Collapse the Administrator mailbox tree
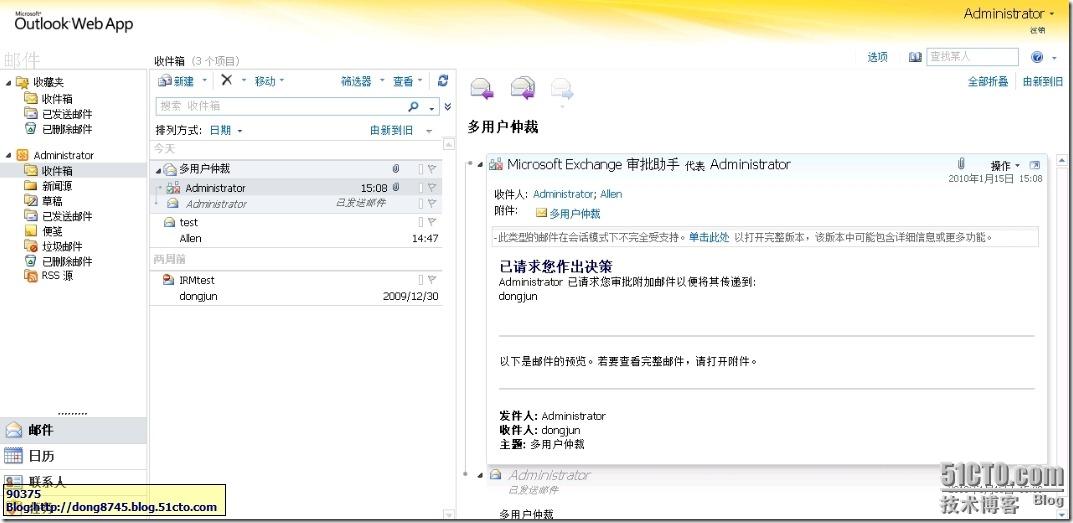The image size is (1073, 523). [8, 155]
